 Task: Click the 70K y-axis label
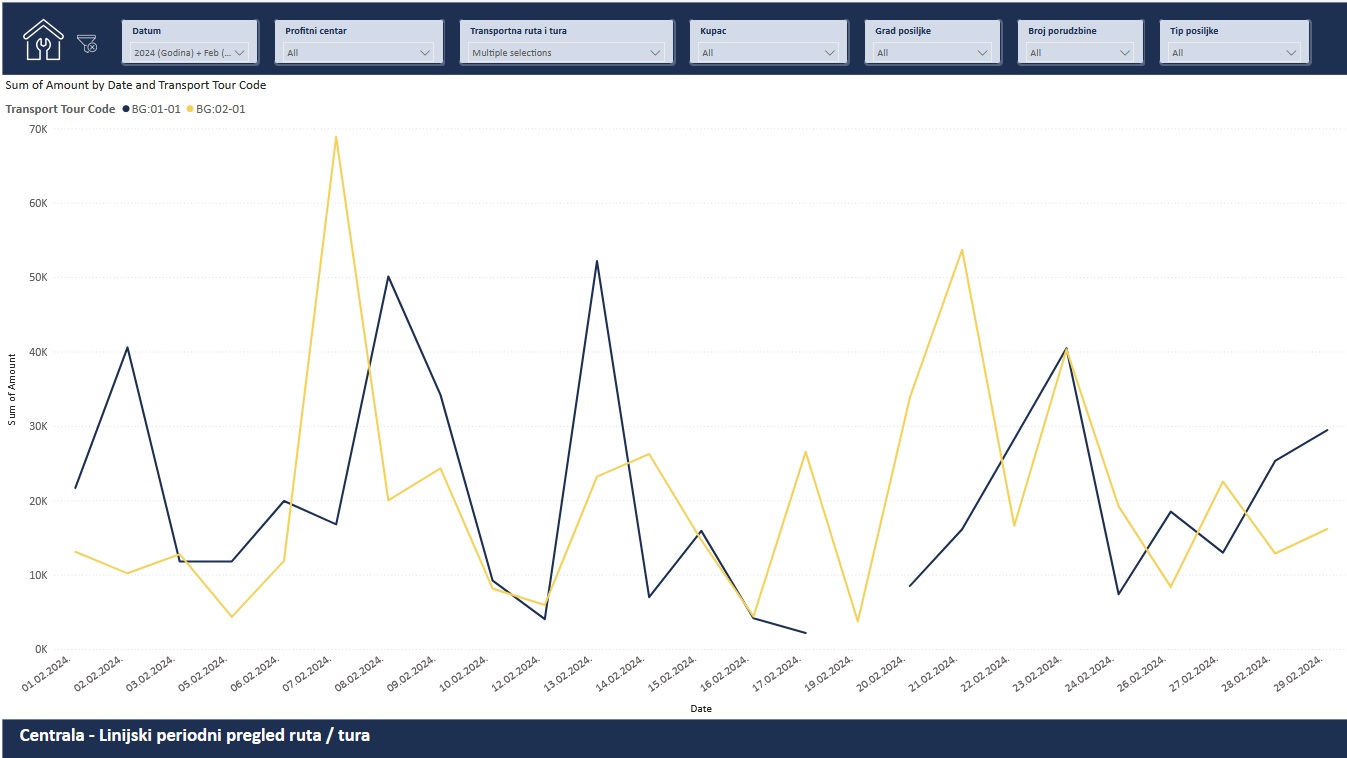pos(39,129)
